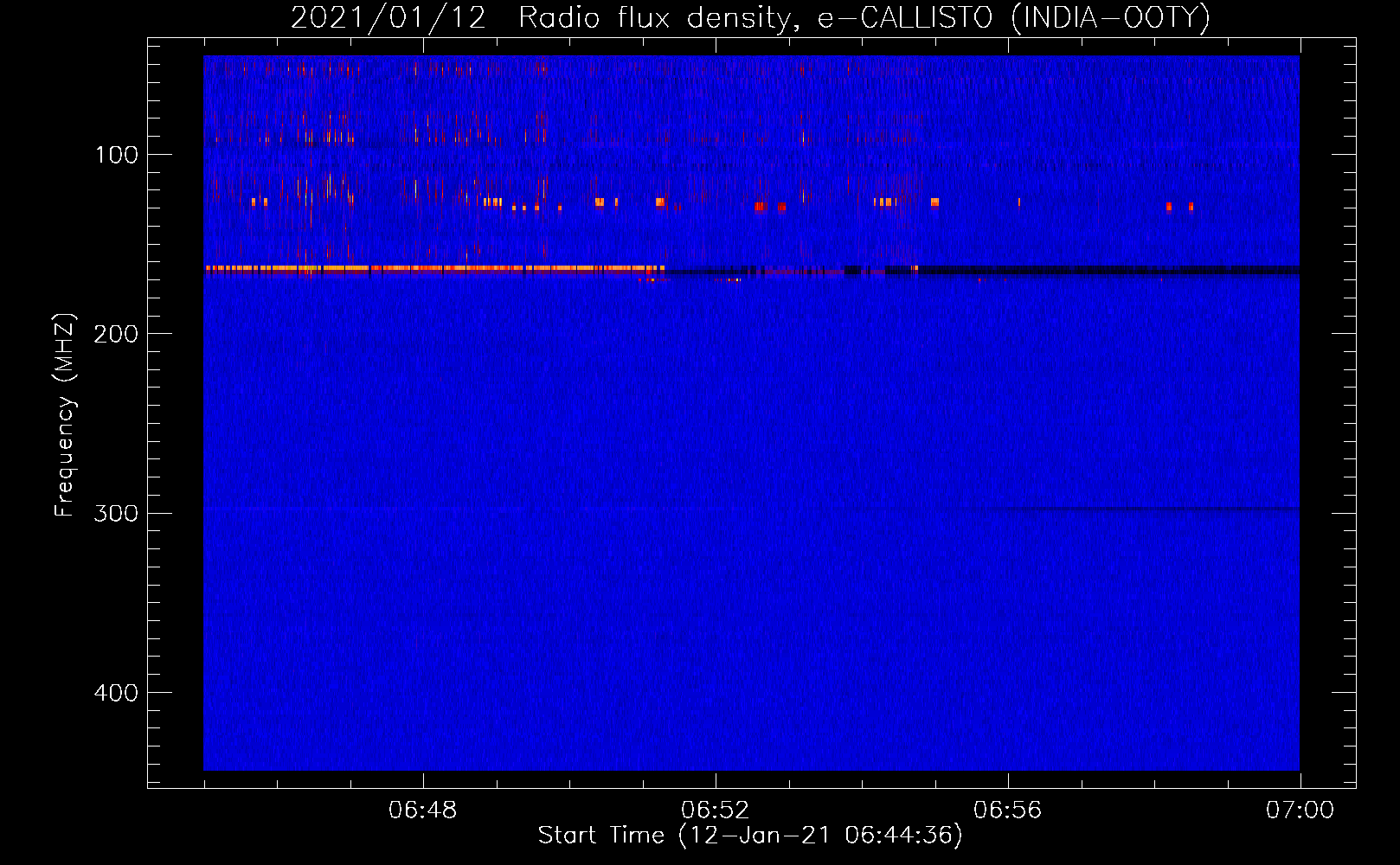The width and height of the screenshot is (1400, 865).
Task: Click the 100 frequency tick label
Action: (117, 155)
